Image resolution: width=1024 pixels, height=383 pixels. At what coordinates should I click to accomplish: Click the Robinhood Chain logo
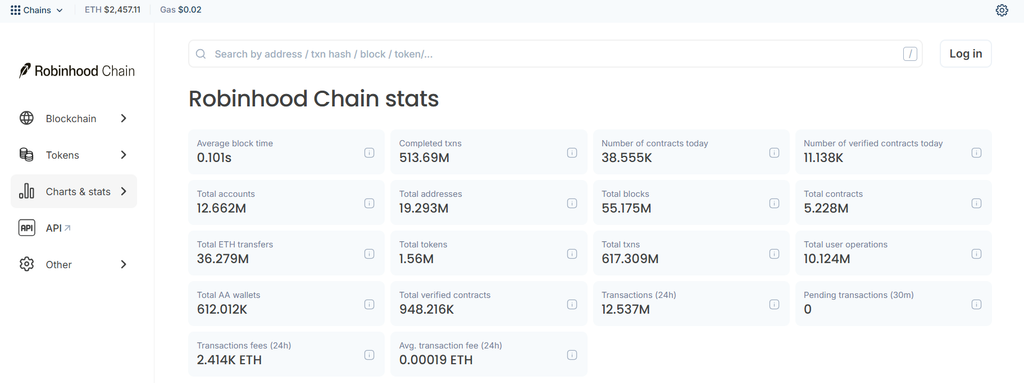(x=76, y=71)
